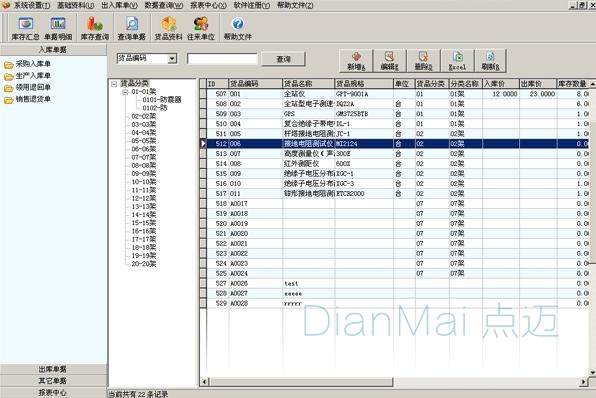Select tree item 02-02架
Viewport: 596px width, 398px height.
click(x=144, y=116)
